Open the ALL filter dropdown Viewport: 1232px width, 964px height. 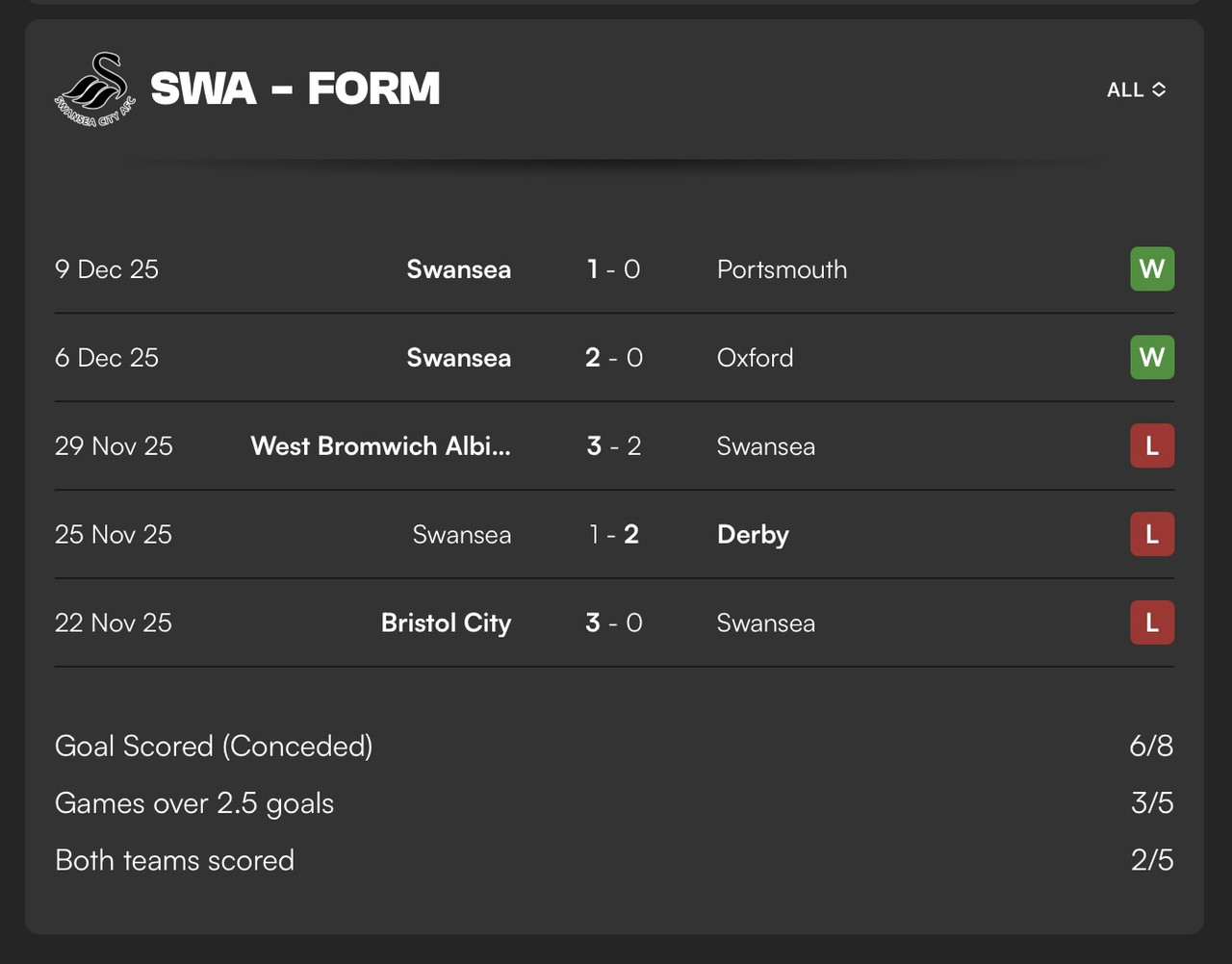point(1137,89)
